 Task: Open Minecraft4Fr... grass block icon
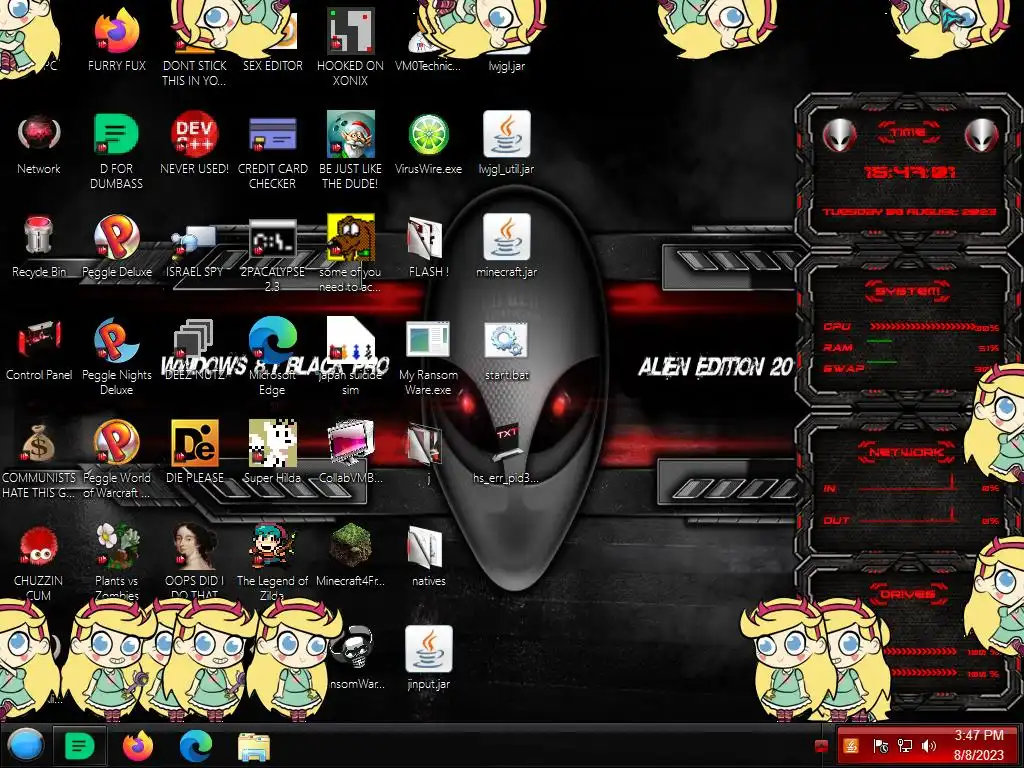point(351,546)
